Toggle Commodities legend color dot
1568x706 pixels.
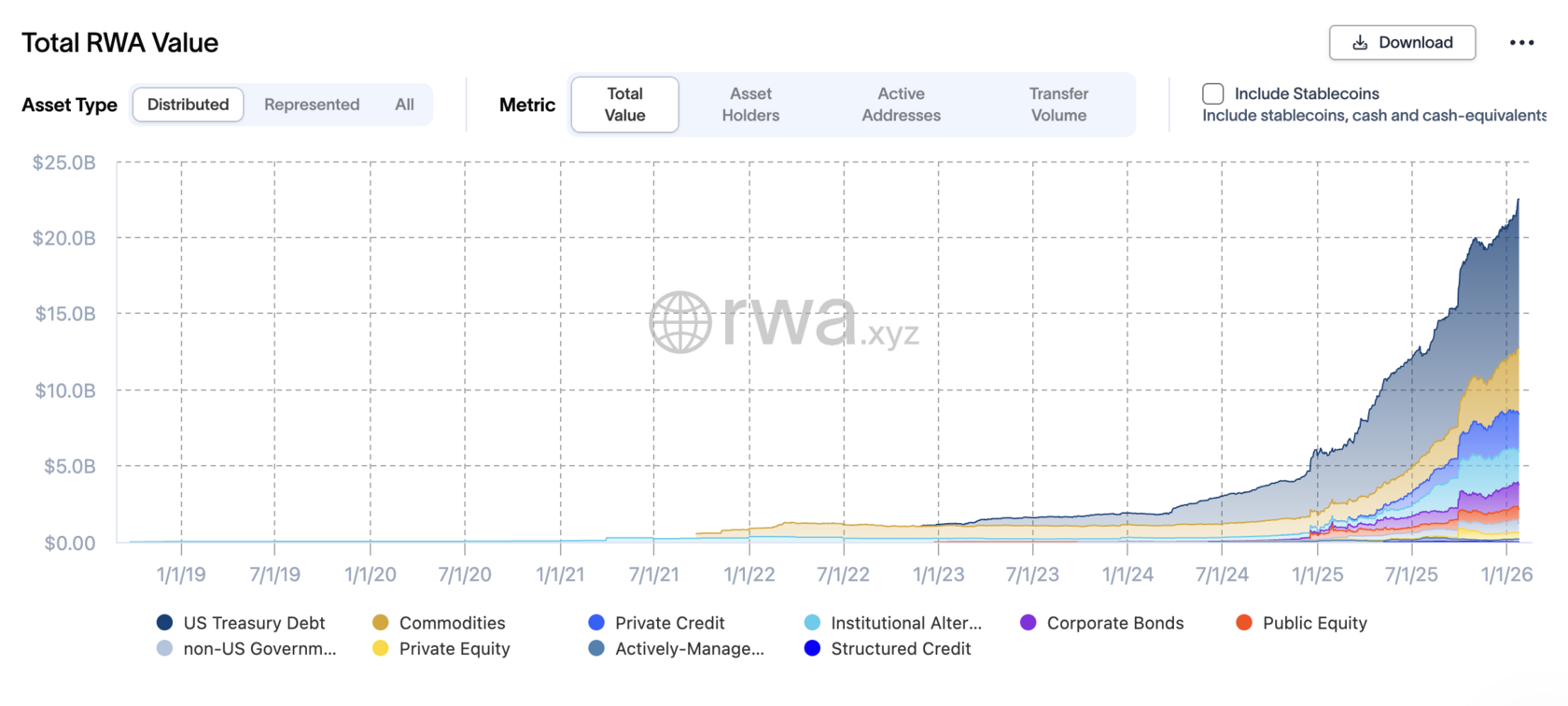[x=381, y=623]
